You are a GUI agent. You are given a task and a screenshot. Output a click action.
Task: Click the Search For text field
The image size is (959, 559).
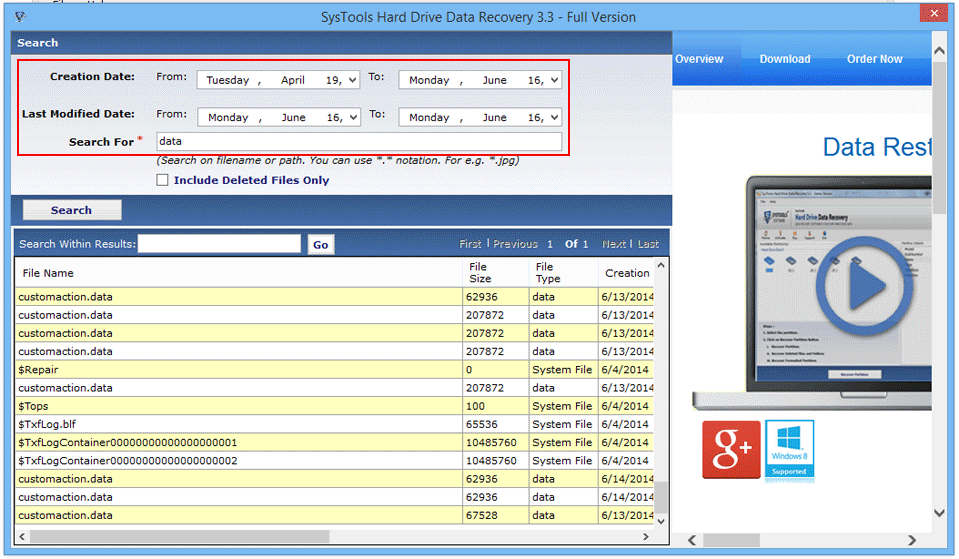359,141
